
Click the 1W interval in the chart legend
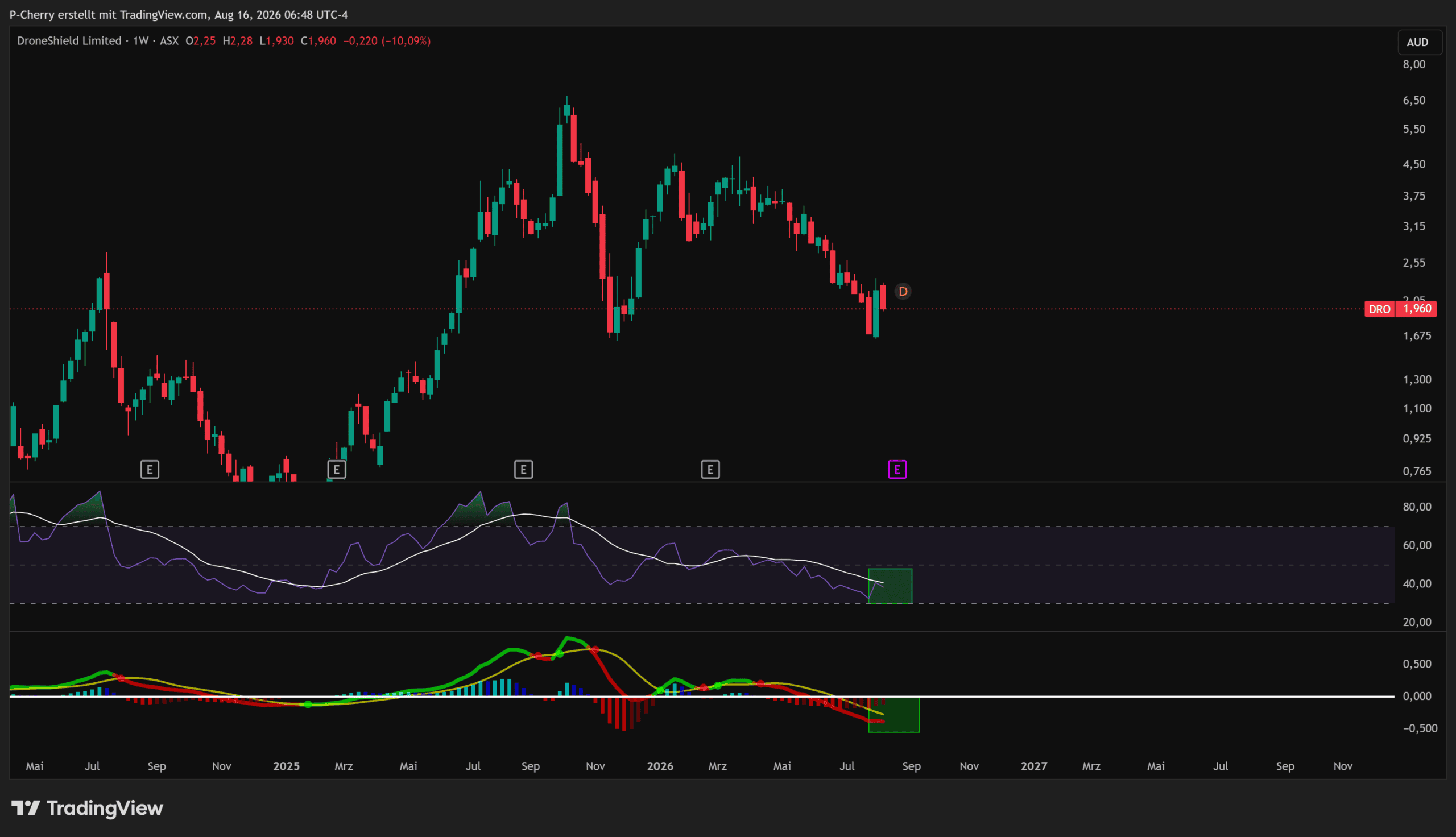141,41
